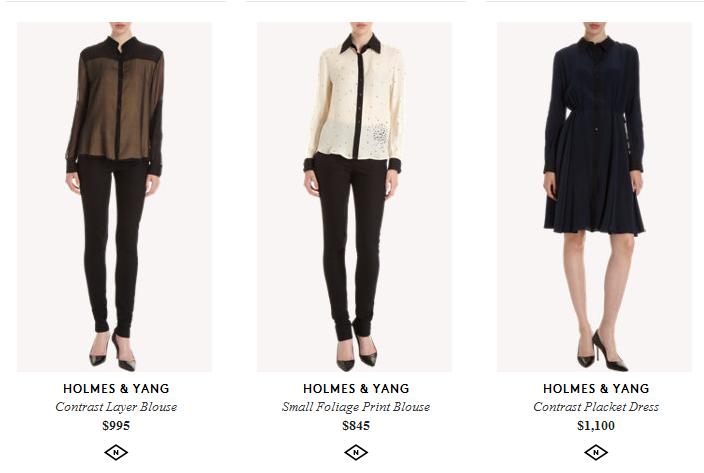The height and width of the screenshot is (473, 704).
Task: Click the Holmes & Yang brand above Contrast Layer Blouse
Action: point(116,388)
